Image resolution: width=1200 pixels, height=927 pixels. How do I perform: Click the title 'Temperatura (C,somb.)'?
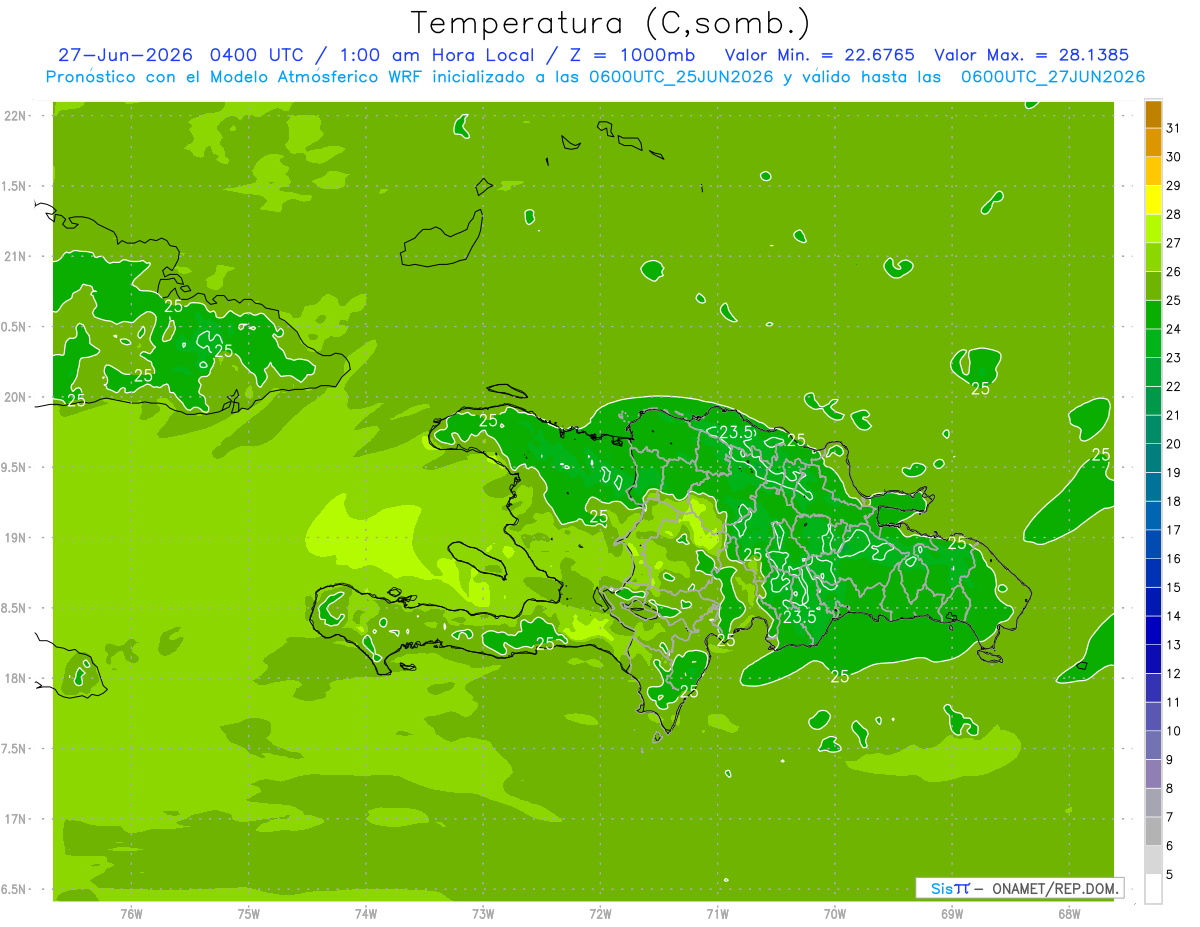[x=611, y=23]
